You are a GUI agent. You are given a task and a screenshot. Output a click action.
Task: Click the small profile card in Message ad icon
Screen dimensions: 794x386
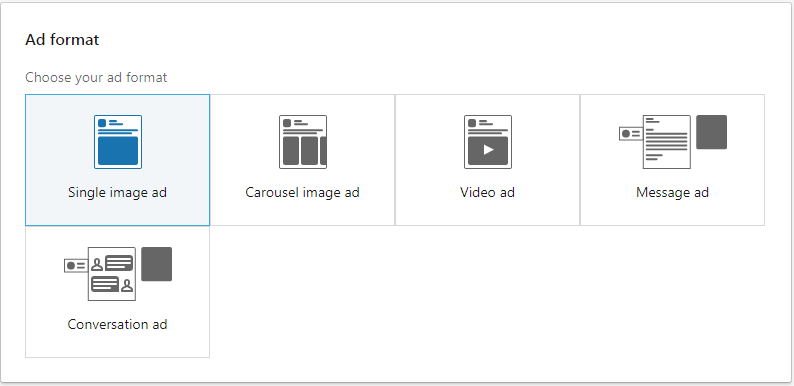tap(631, 134)
